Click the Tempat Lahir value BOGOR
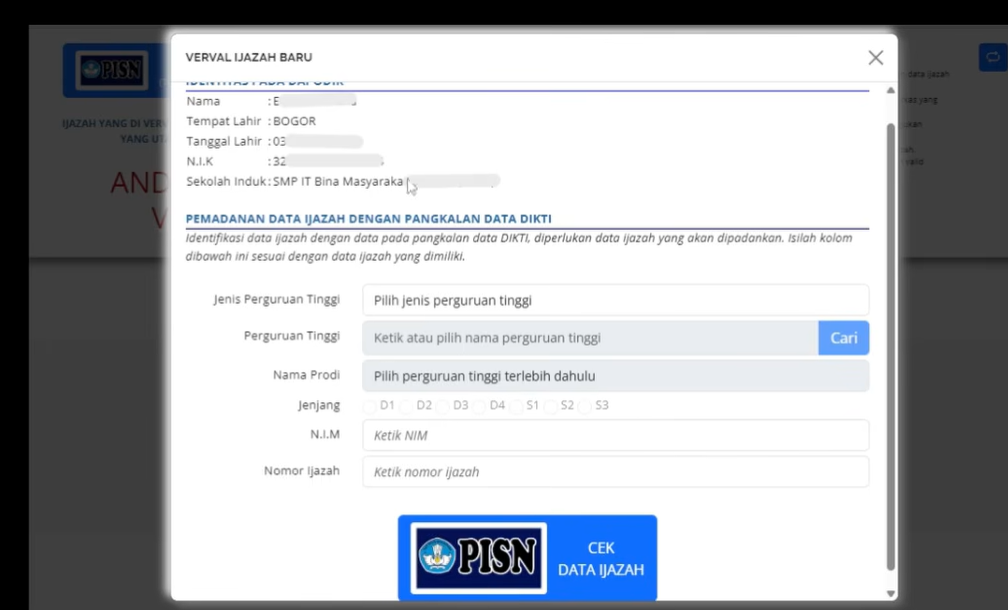 tap(294, 121)
